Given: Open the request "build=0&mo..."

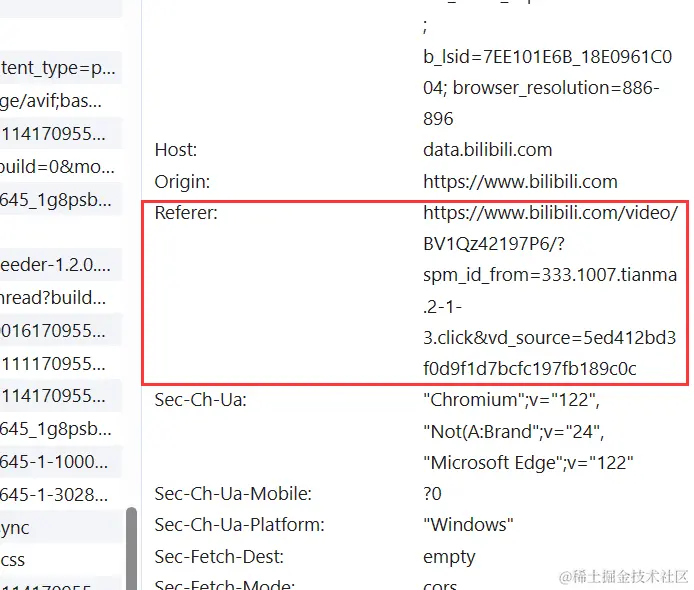Looking at the screenshot, I should tap(61, 166).
